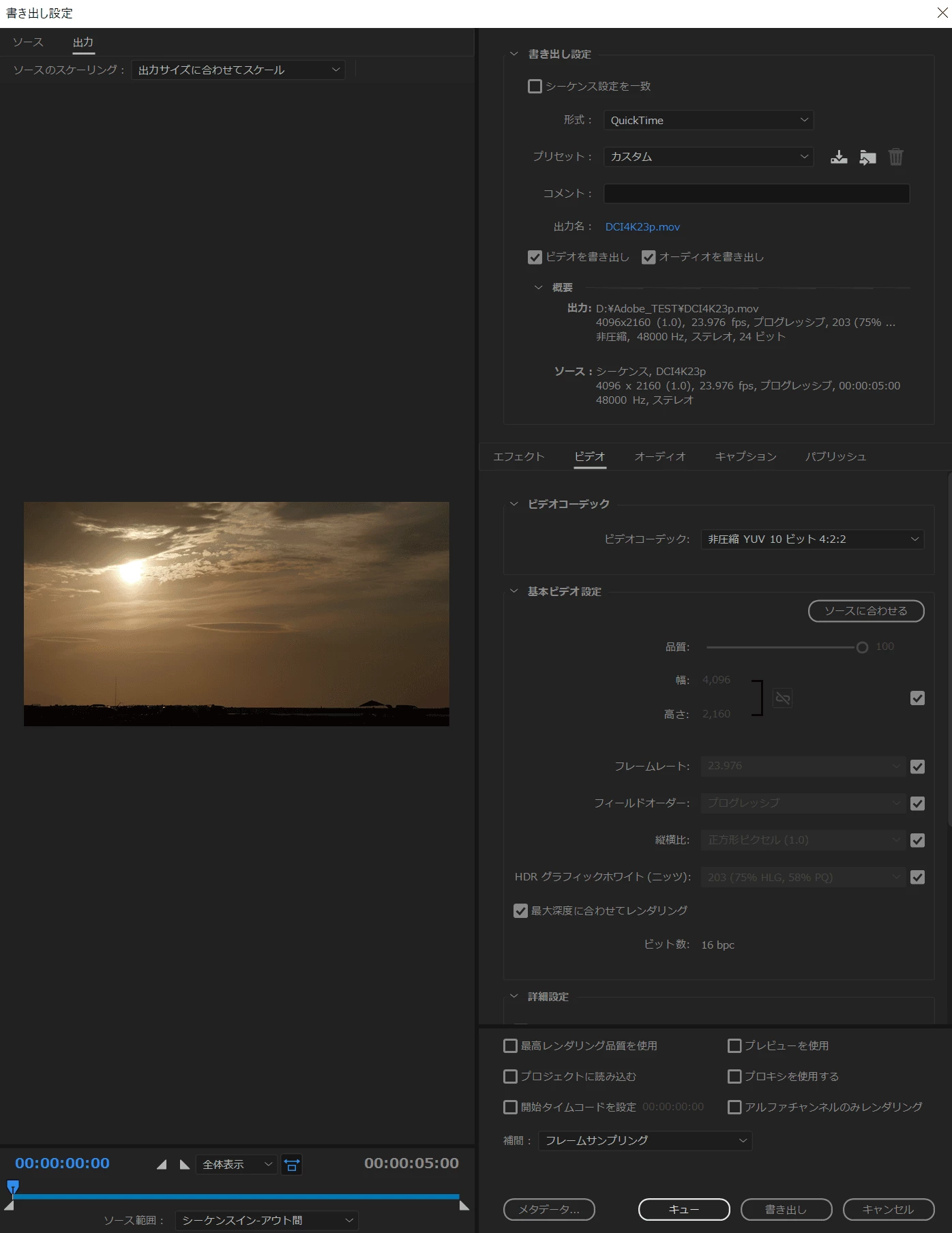Image resolution: width=952 pixels, height=1233 pixels.
Task: Switch to the パブリッシュ tab
Action: tap(835, 457)
